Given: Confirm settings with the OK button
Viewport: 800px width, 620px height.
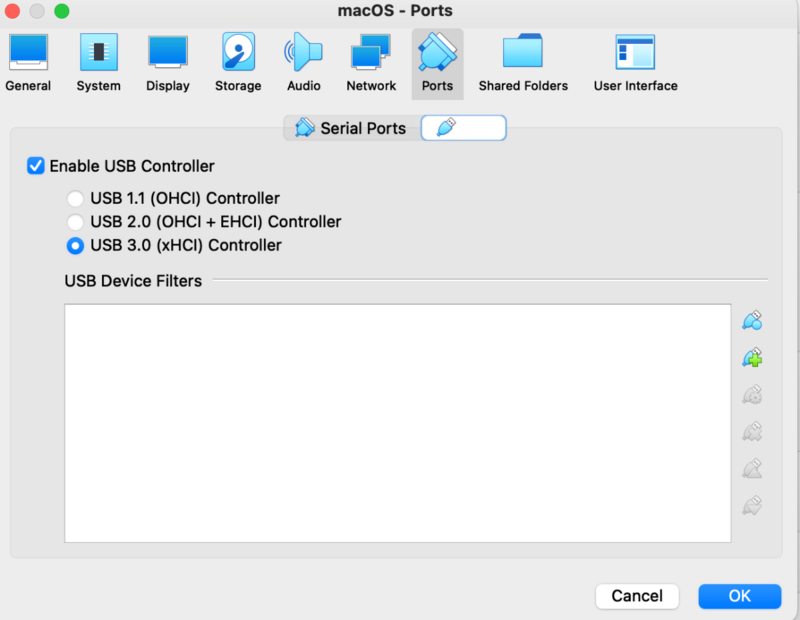Looking at the screenshot, I should (739, 596).
